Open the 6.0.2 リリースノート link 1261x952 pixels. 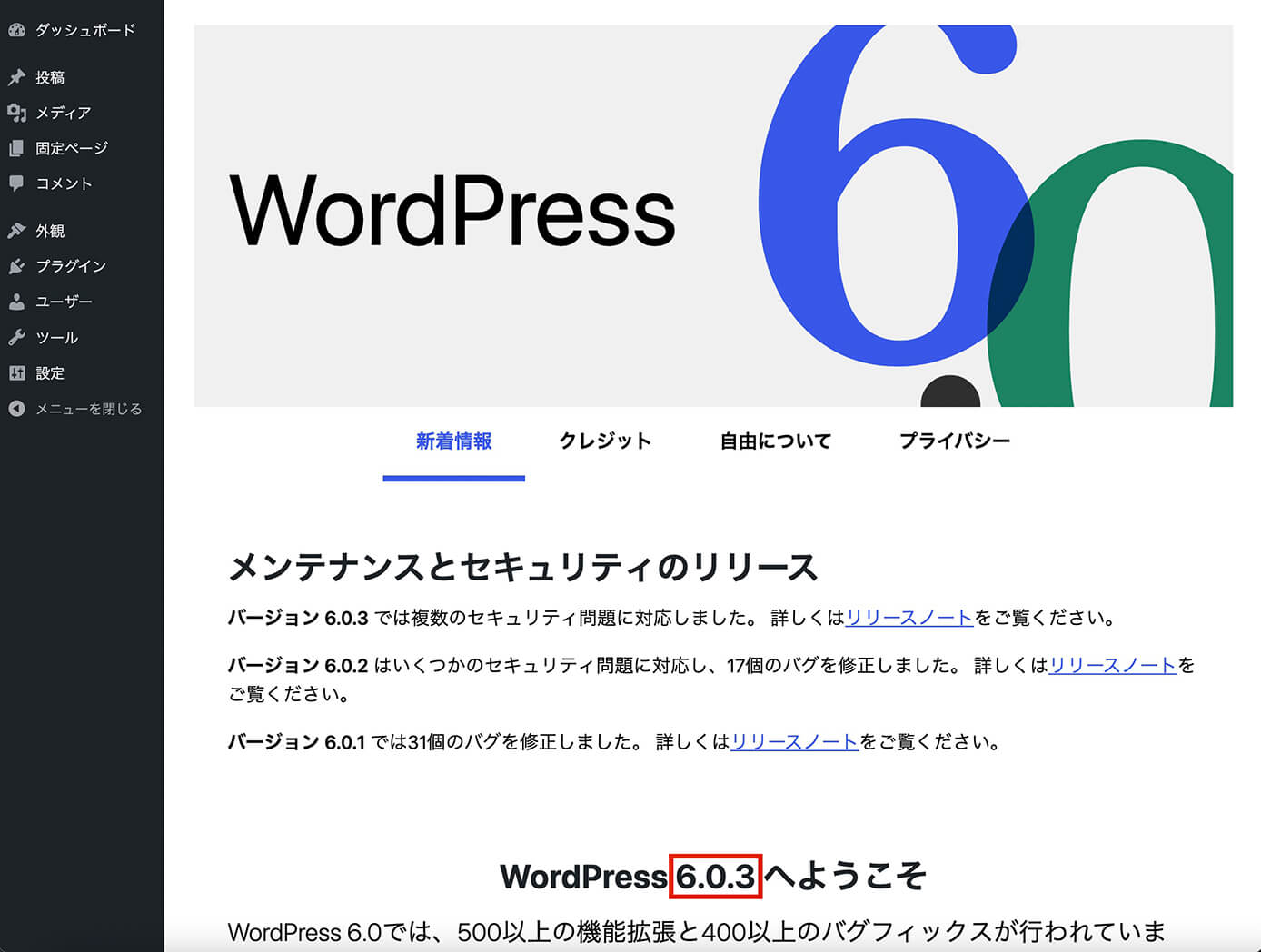point(1113,666)
